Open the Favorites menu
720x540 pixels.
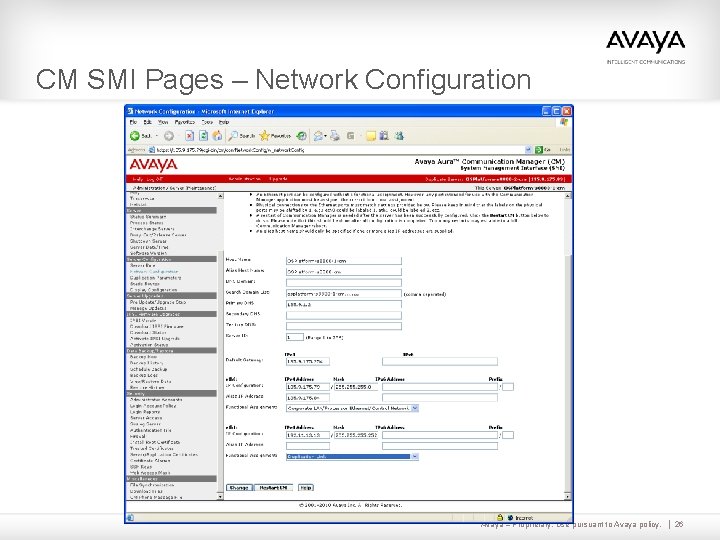(x=185, y=122)
